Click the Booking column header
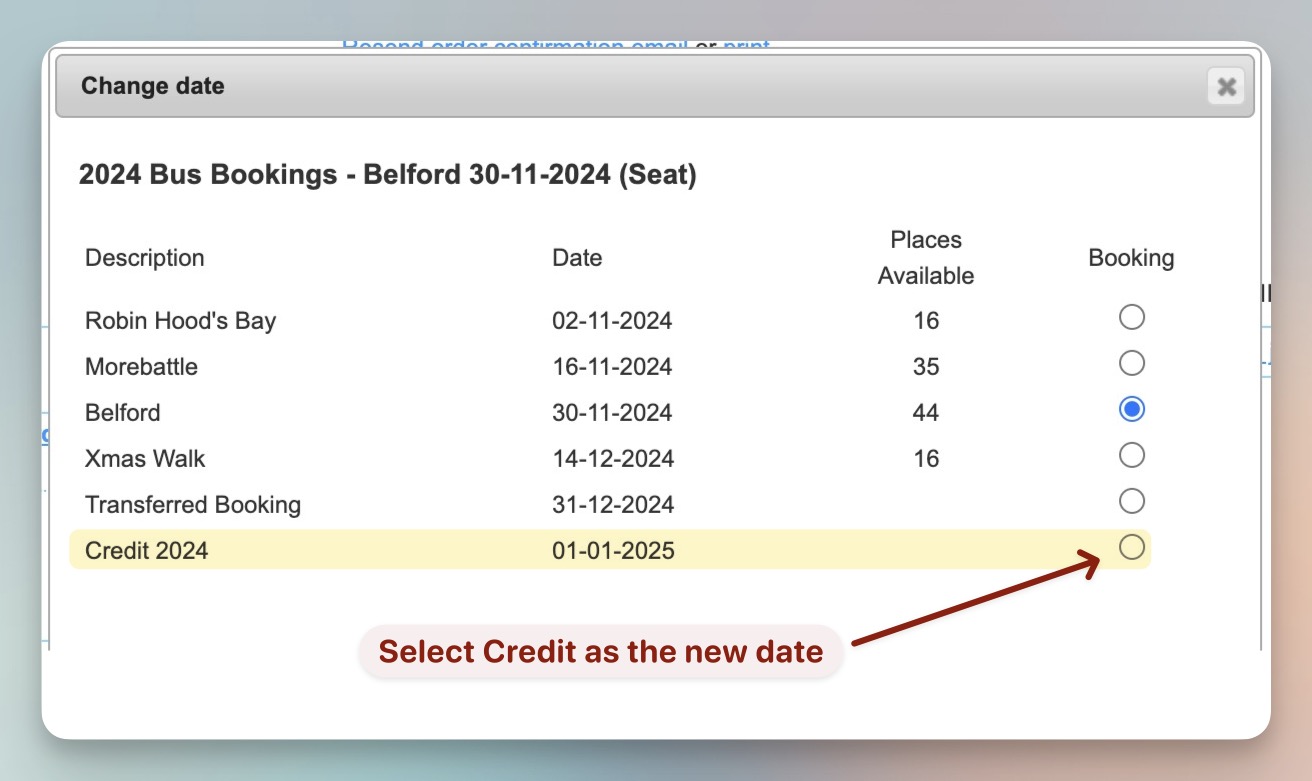This screenshot has width=1312, height=781. (1131, 258)
